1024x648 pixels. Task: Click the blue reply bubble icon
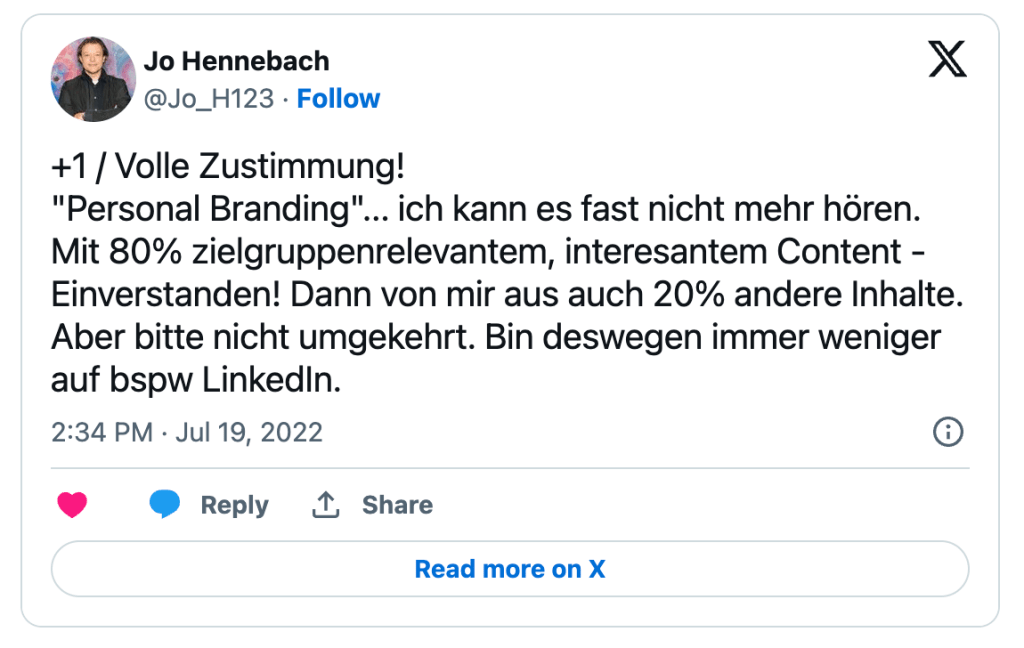click(x=165, y=505)
